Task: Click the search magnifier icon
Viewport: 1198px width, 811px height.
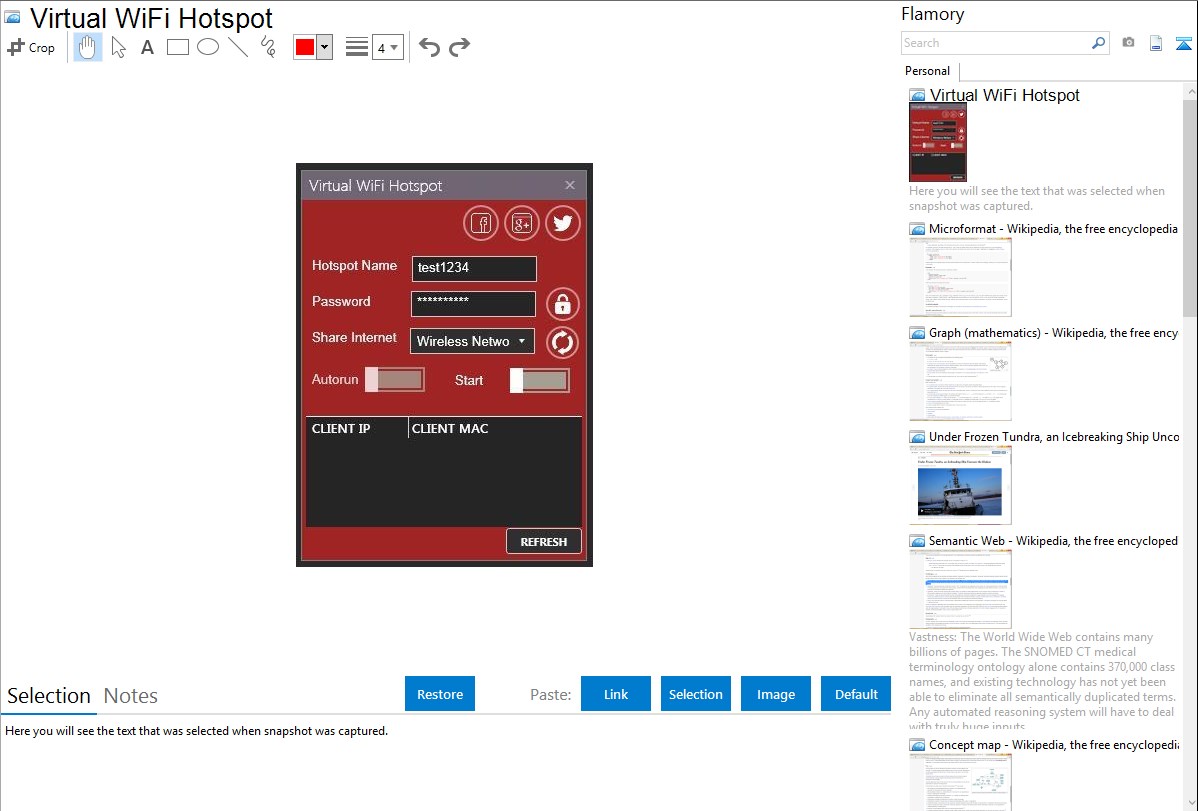Action: [1099, 43]
